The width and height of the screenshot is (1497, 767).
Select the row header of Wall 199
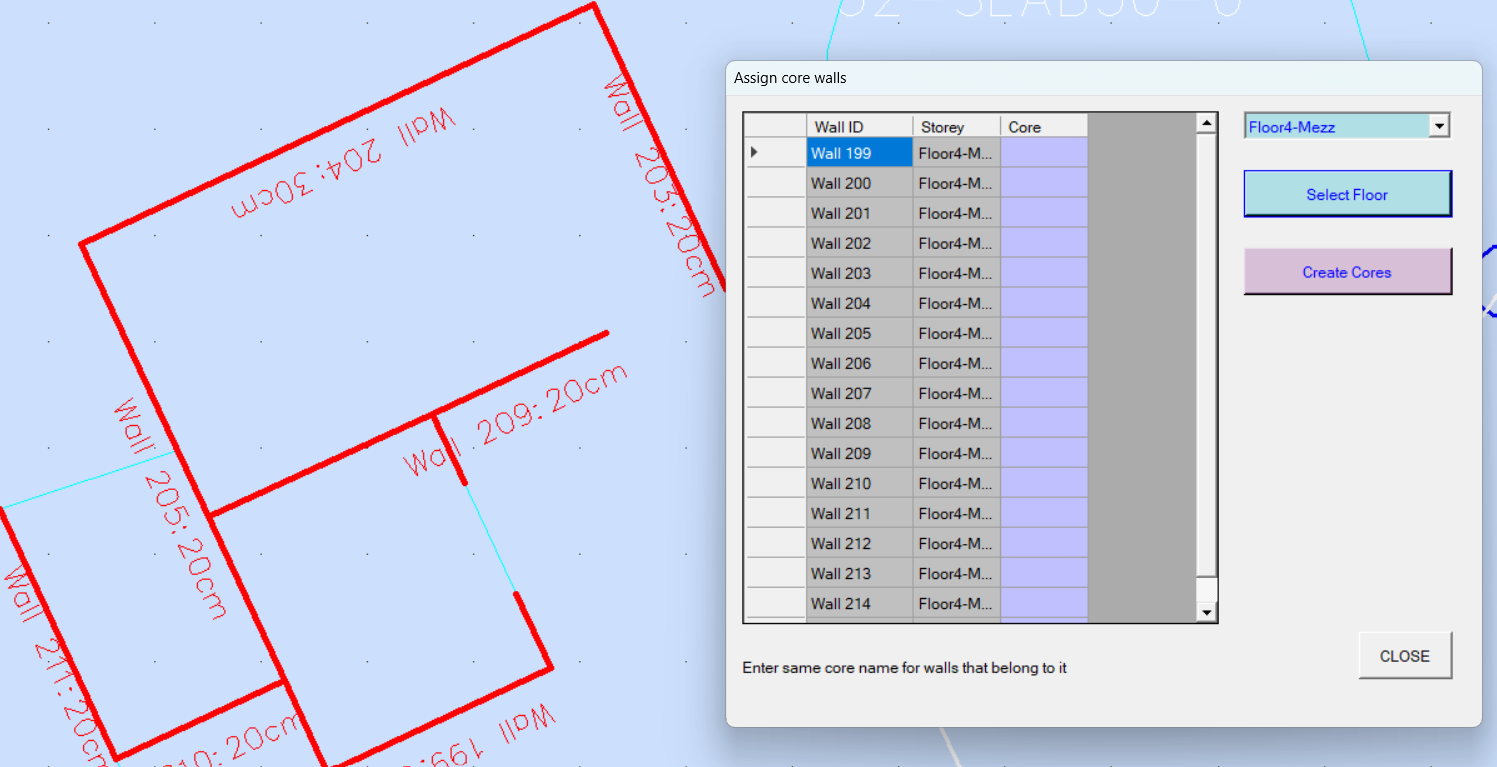[x=776, y=153]
